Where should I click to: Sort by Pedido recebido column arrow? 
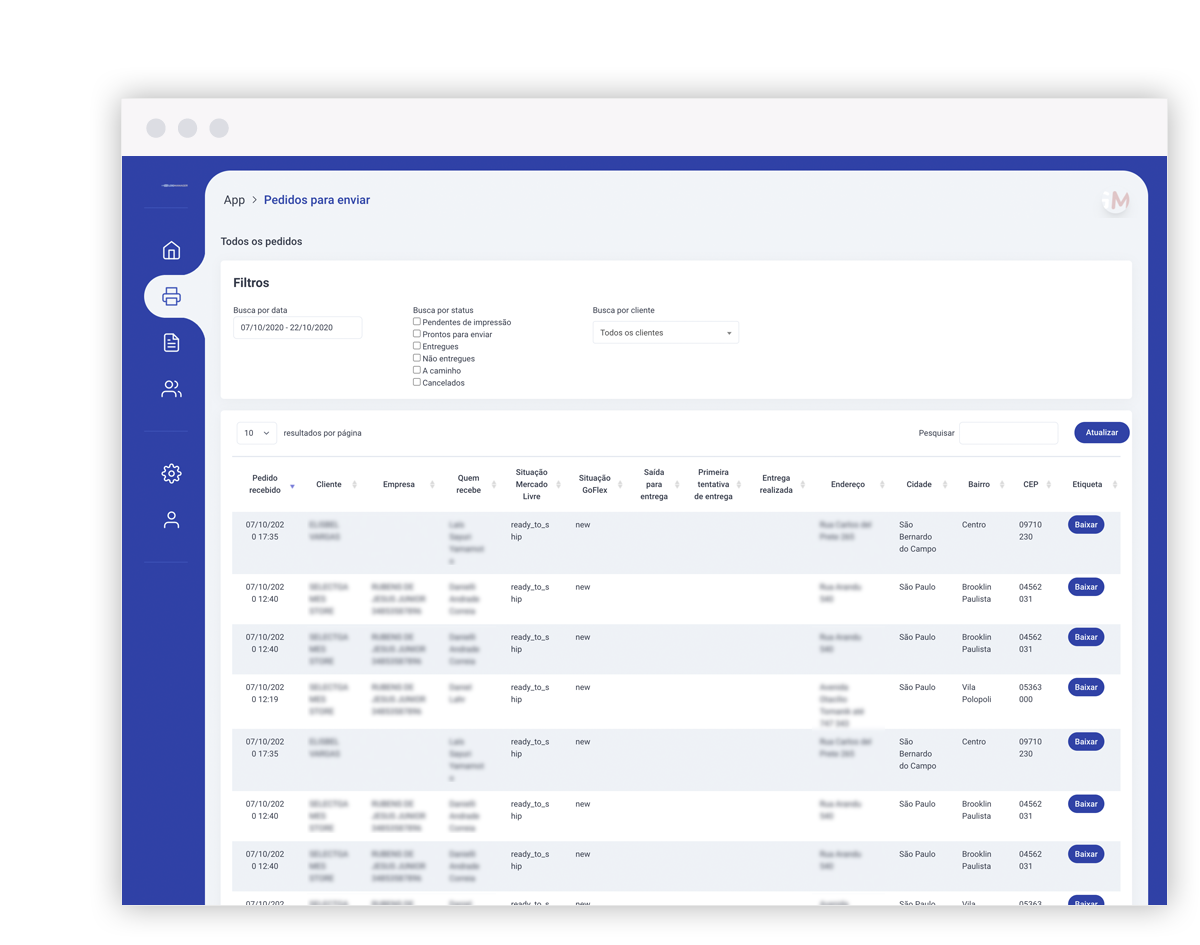coord(292,486)
